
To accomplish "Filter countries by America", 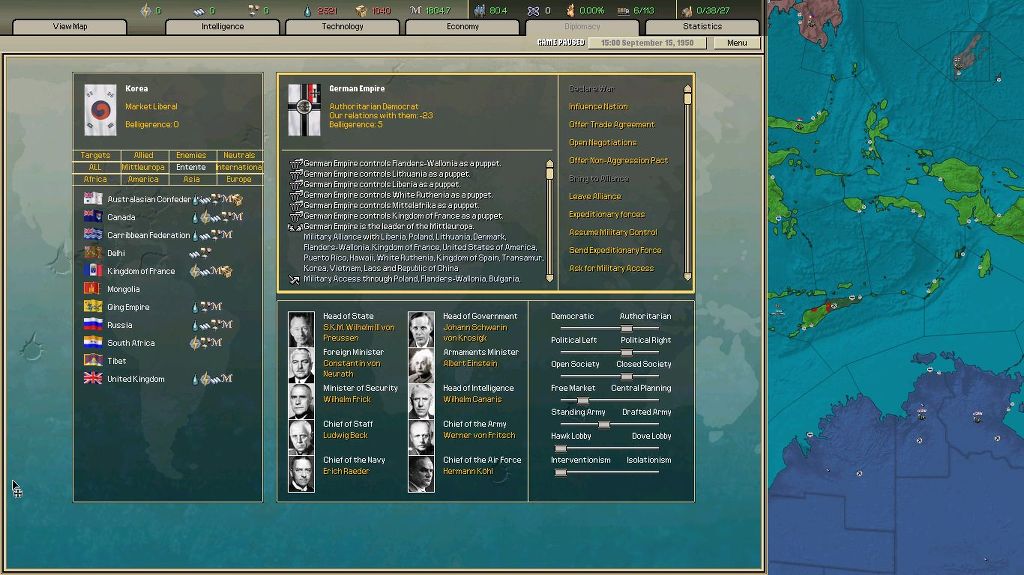I will (144, 179).
